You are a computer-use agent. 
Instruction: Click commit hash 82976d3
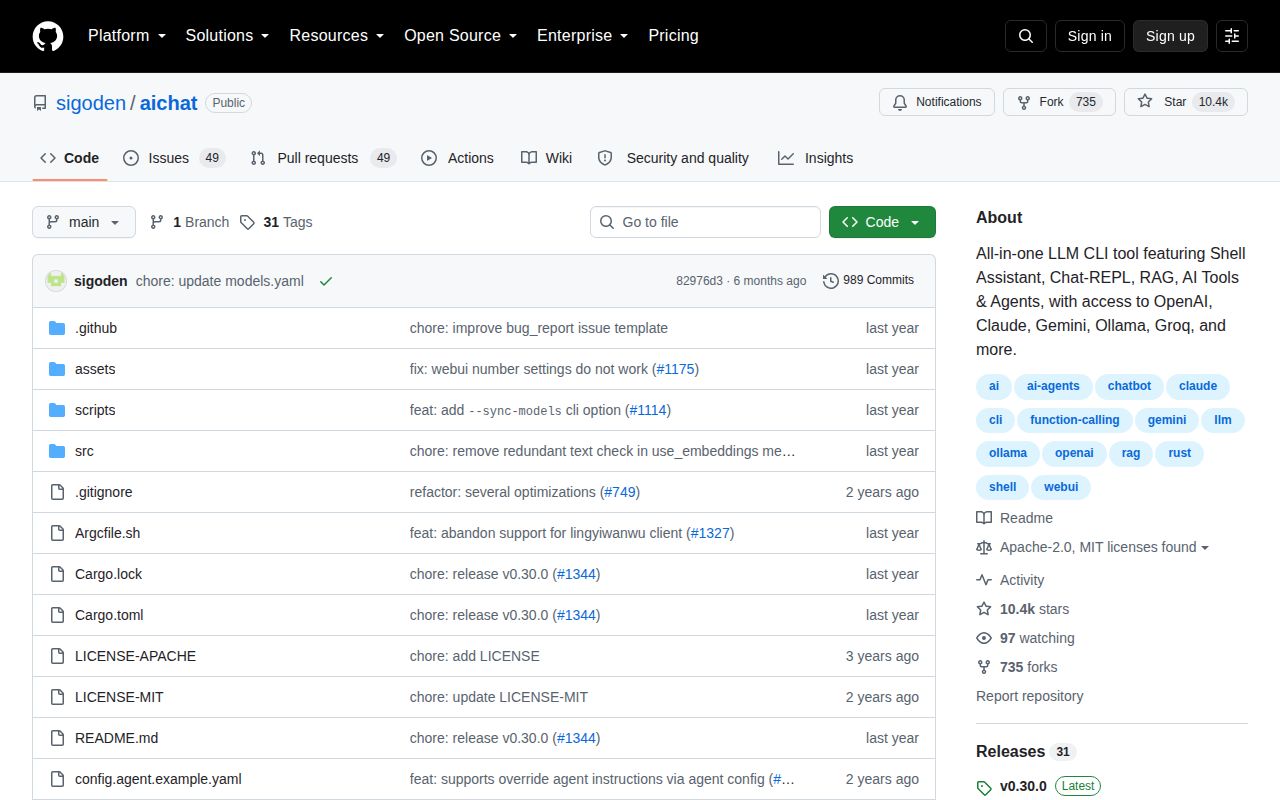(699, 281)
